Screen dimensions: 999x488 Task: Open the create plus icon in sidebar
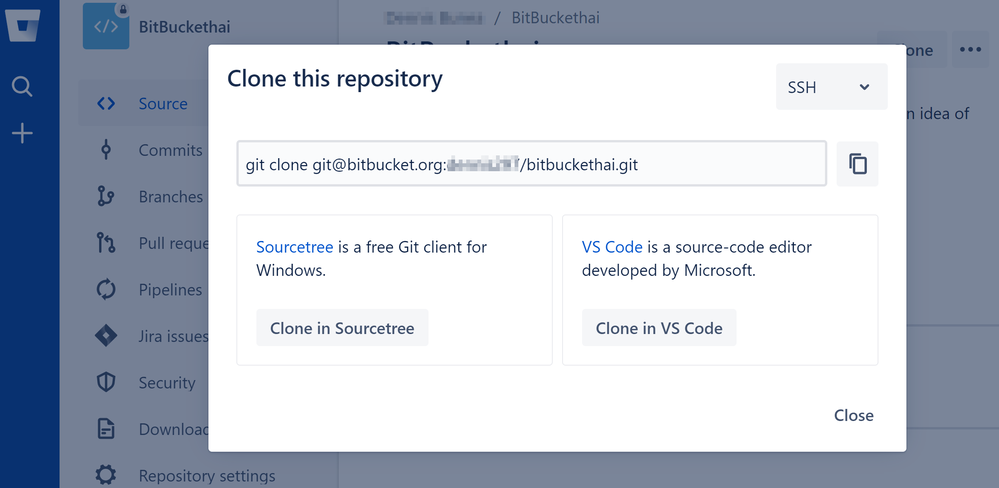click(x=22, y=134)
